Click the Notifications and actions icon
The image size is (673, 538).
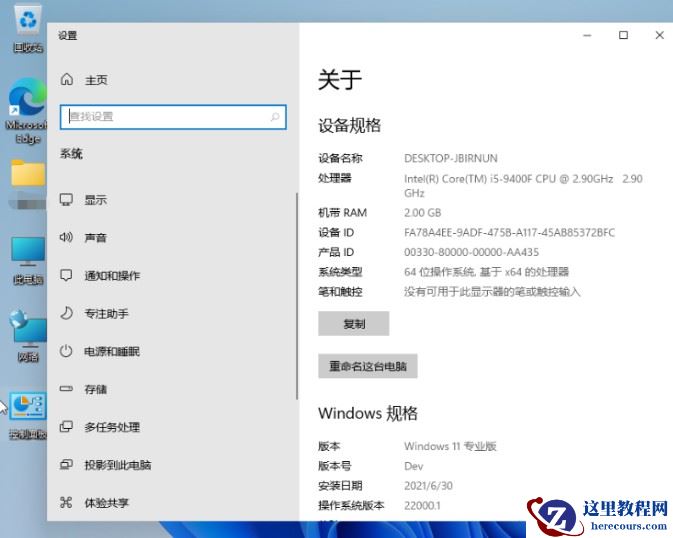click(x=66, y=275)
